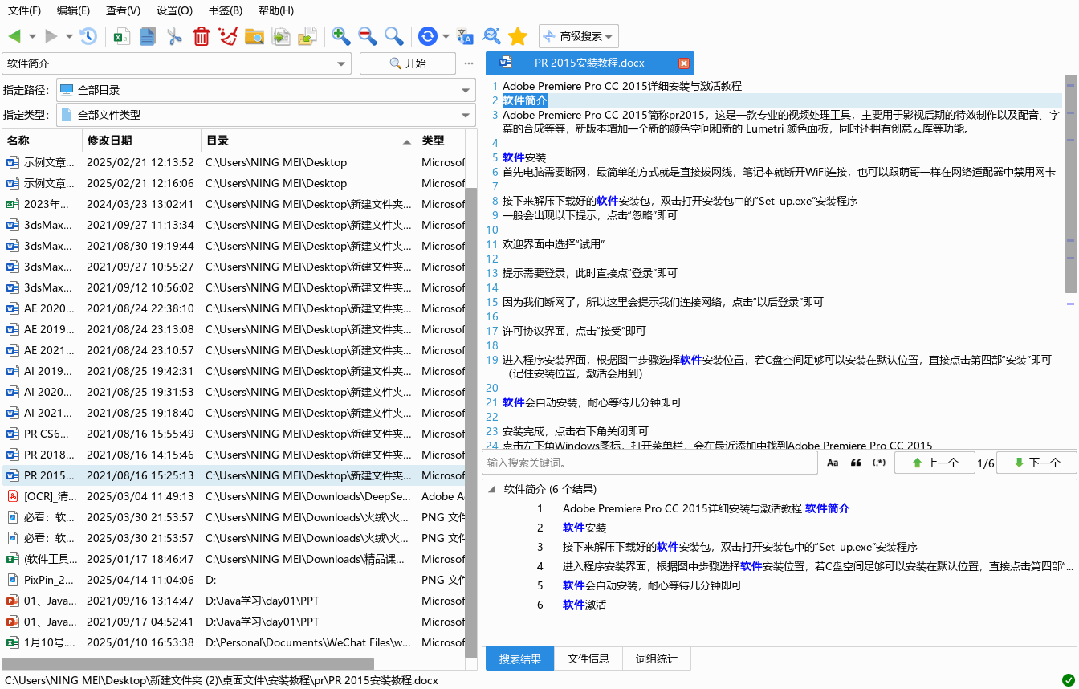Viewport: 1079px width, 689px height.
Task: Open the 文件(F) menu
Action: (x=24, y=10)
